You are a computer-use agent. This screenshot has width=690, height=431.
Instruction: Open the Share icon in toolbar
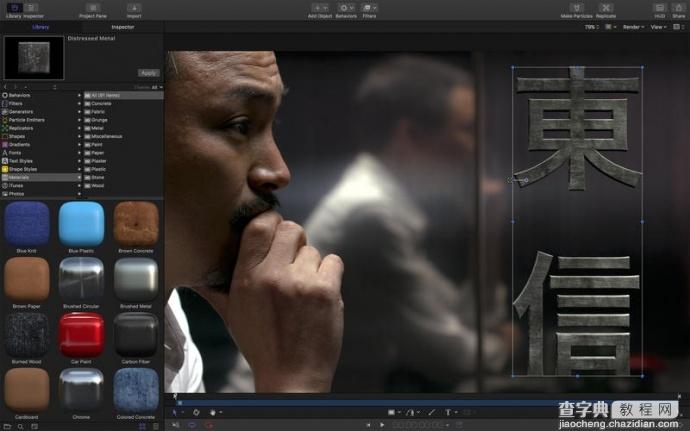[x=677, y=8]
